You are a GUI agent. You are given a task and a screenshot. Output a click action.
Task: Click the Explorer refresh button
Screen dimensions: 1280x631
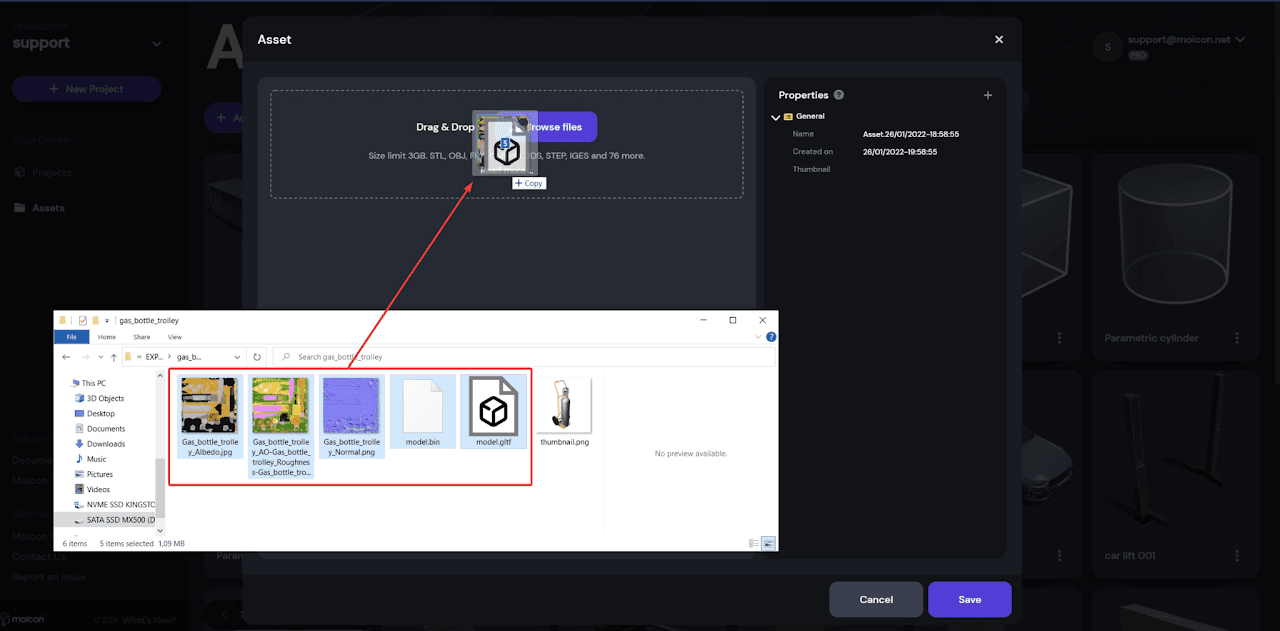[257, 356]
